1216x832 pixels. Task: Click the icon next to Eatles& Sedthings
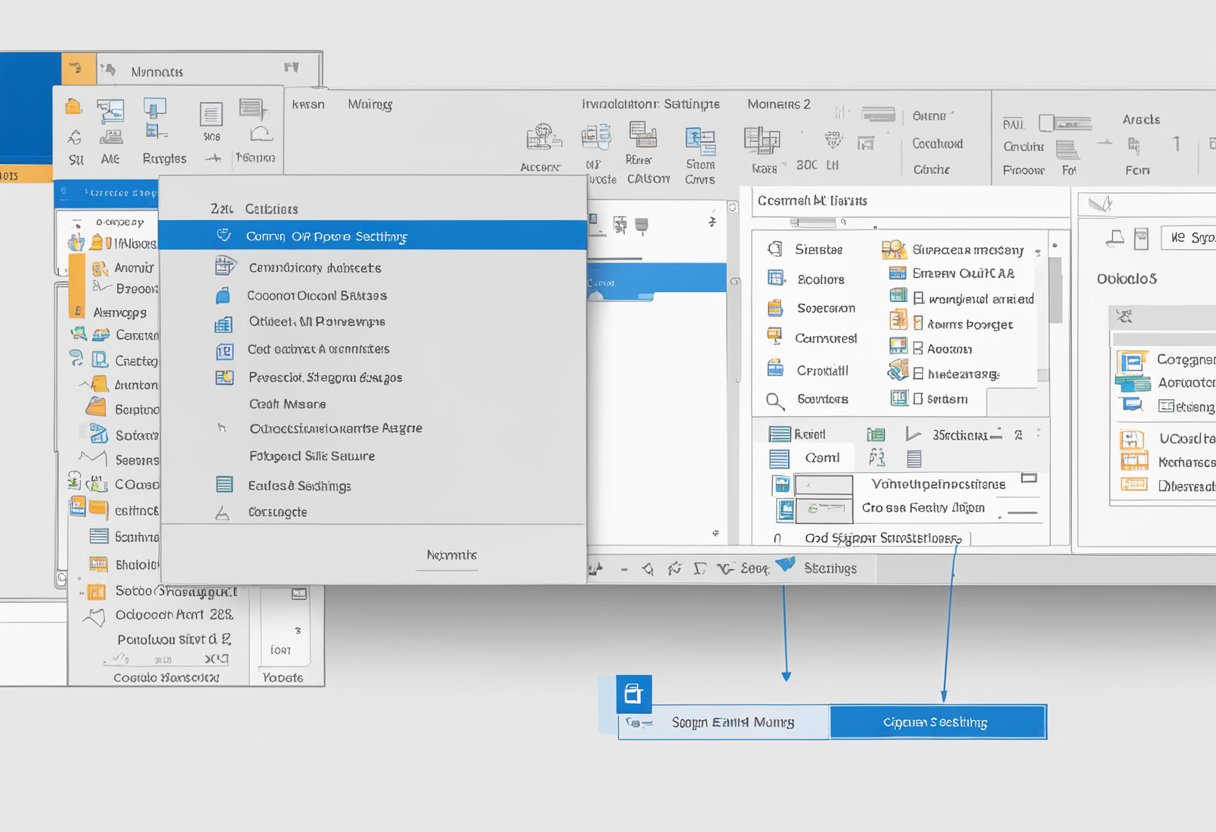point(225,485)
